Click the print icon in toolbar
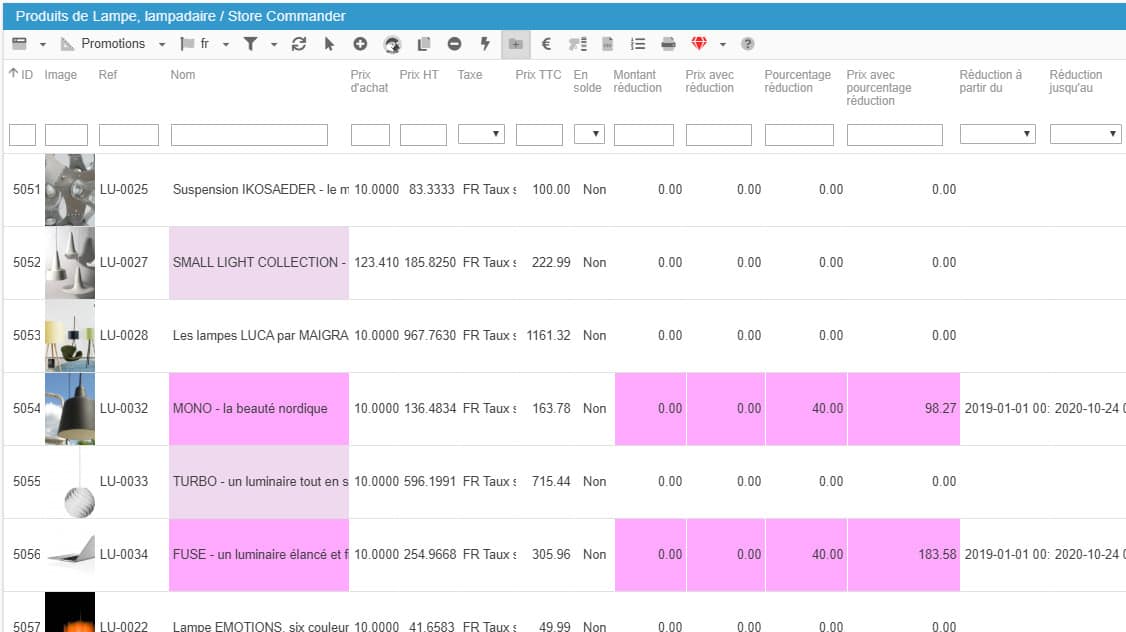 (668, 44)
